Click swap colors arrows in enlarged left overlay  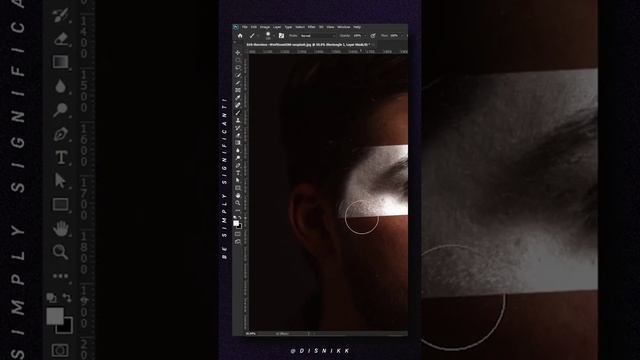(x=67, y=298)
